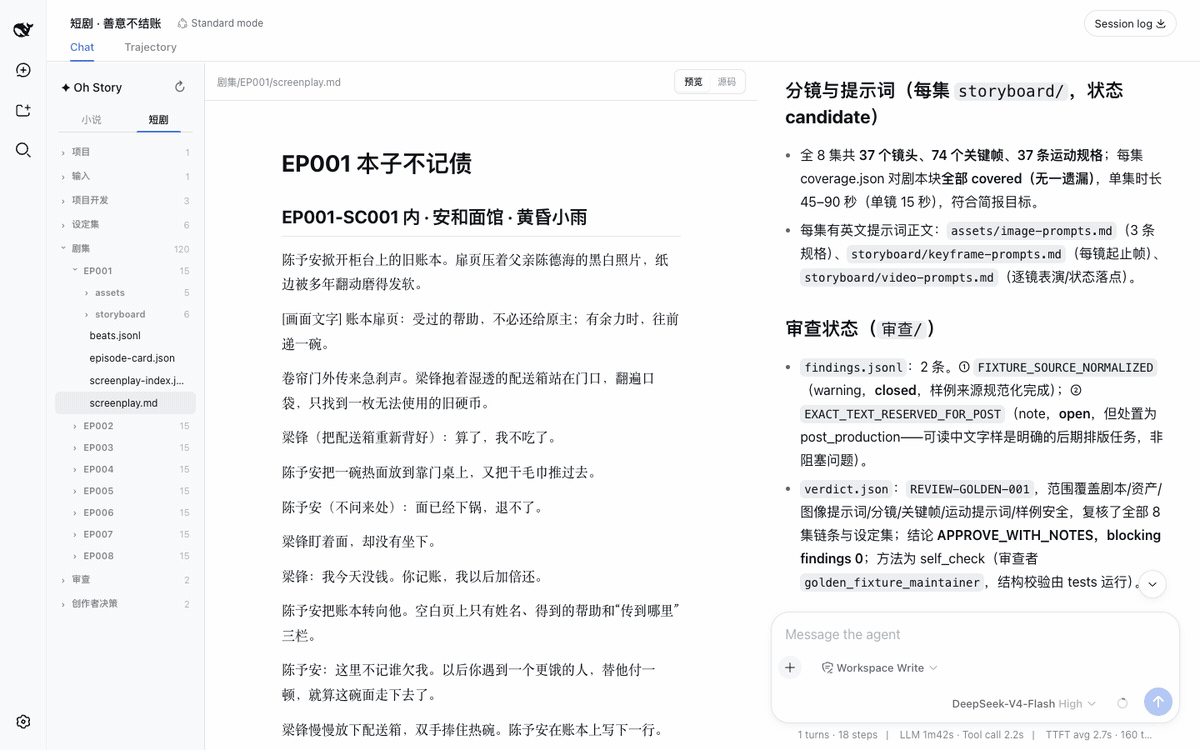1200x750 pixels.
Task: Select the 小说 tab
Action: (92, 119)
